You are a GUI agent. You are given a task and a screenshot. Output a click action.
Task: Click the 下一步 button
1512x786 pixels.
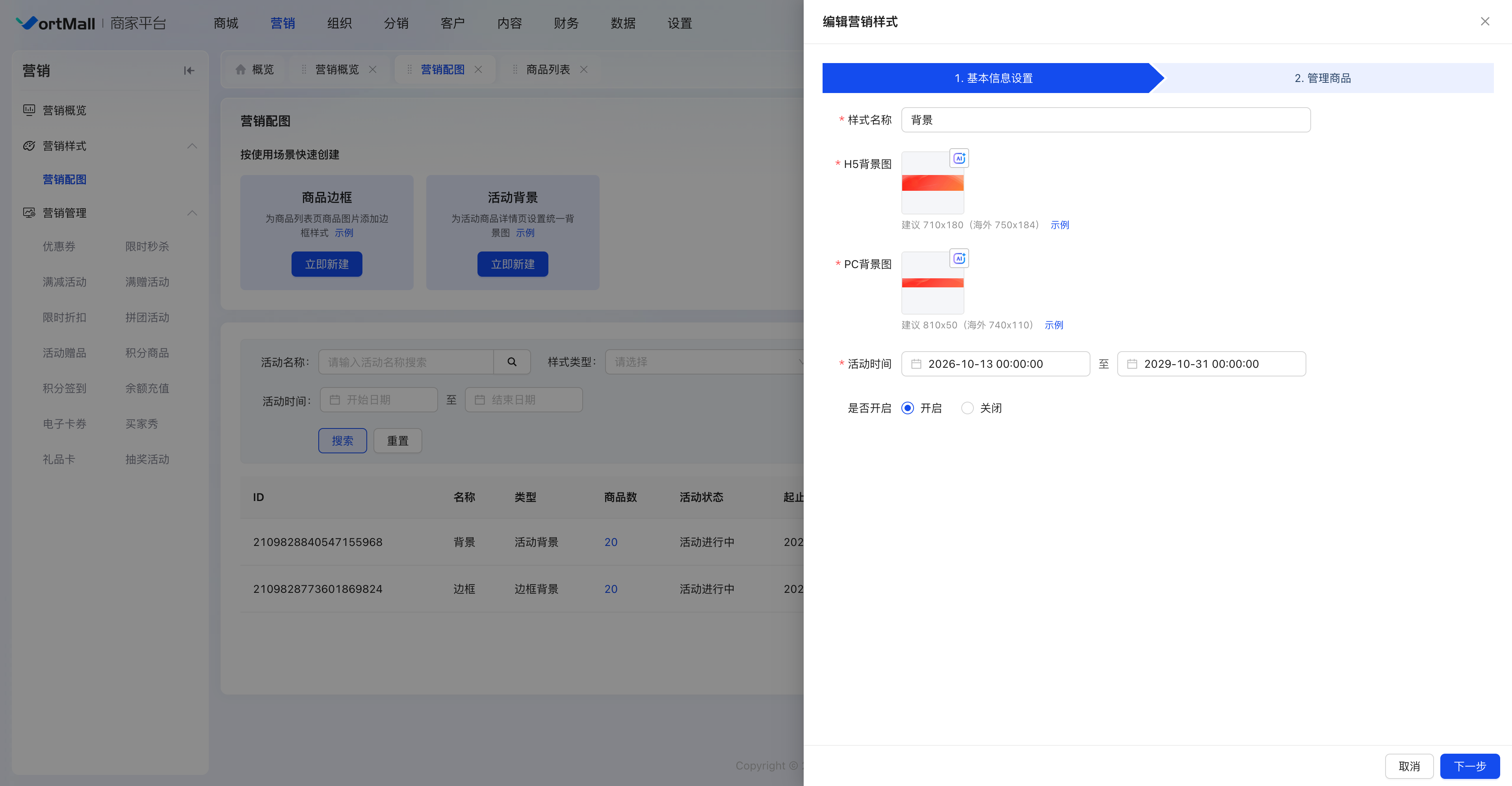[1470, 766]
